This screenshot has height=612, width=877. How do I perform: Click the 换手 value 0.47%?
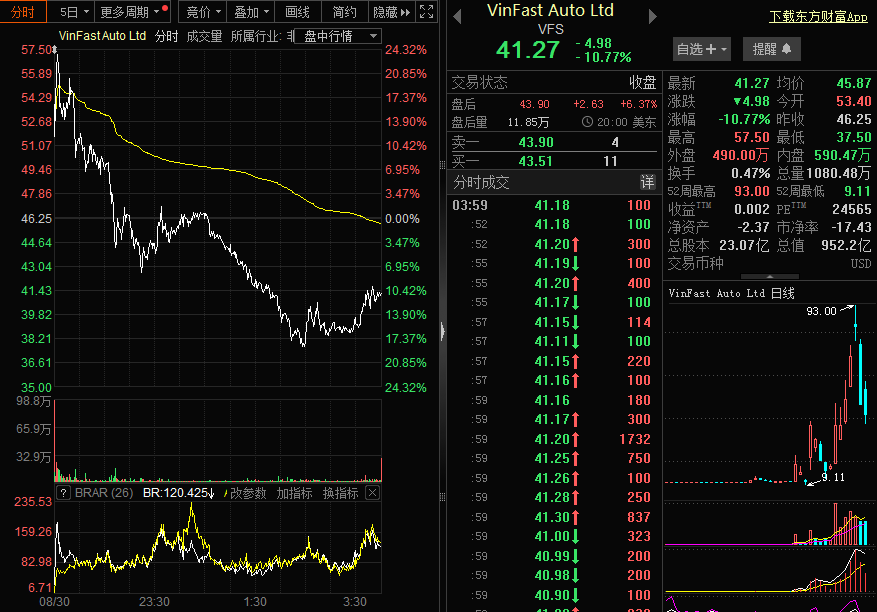point(751,173)
